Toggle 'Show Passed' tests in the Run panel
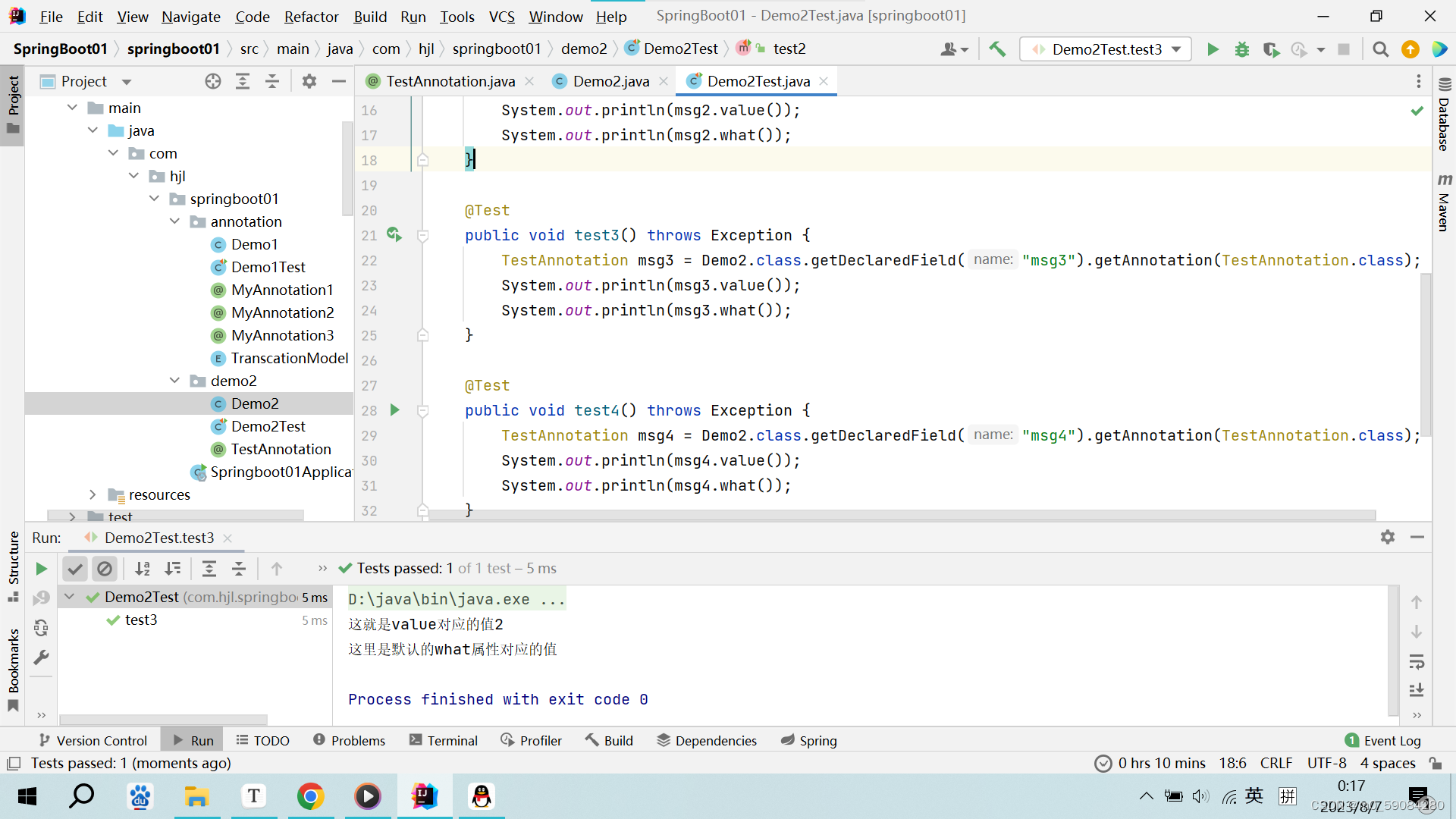This screenshot has height=819, width=1456. [74, 568]
